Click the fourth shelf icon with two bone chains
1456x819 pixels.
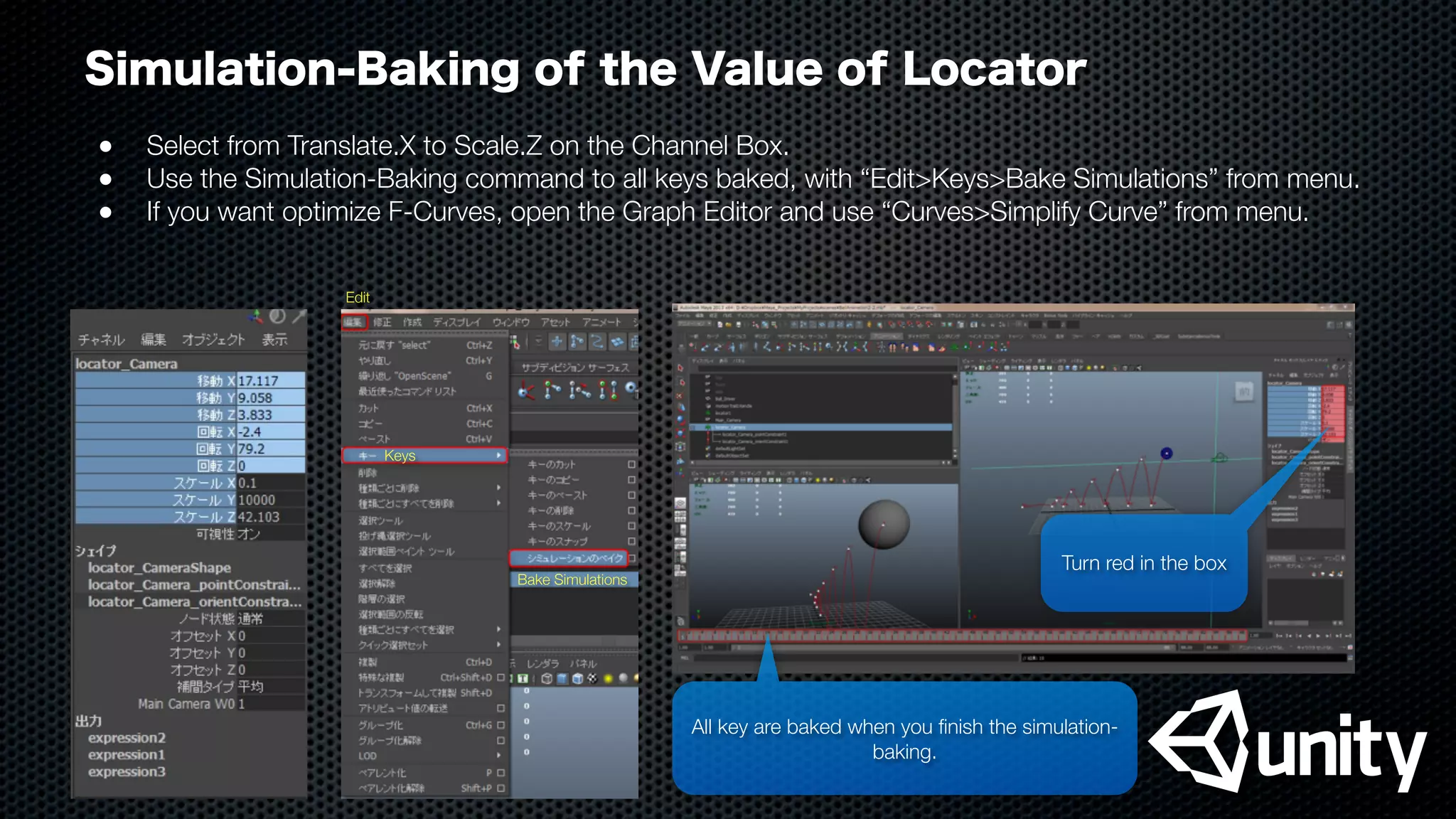[608, 390]
